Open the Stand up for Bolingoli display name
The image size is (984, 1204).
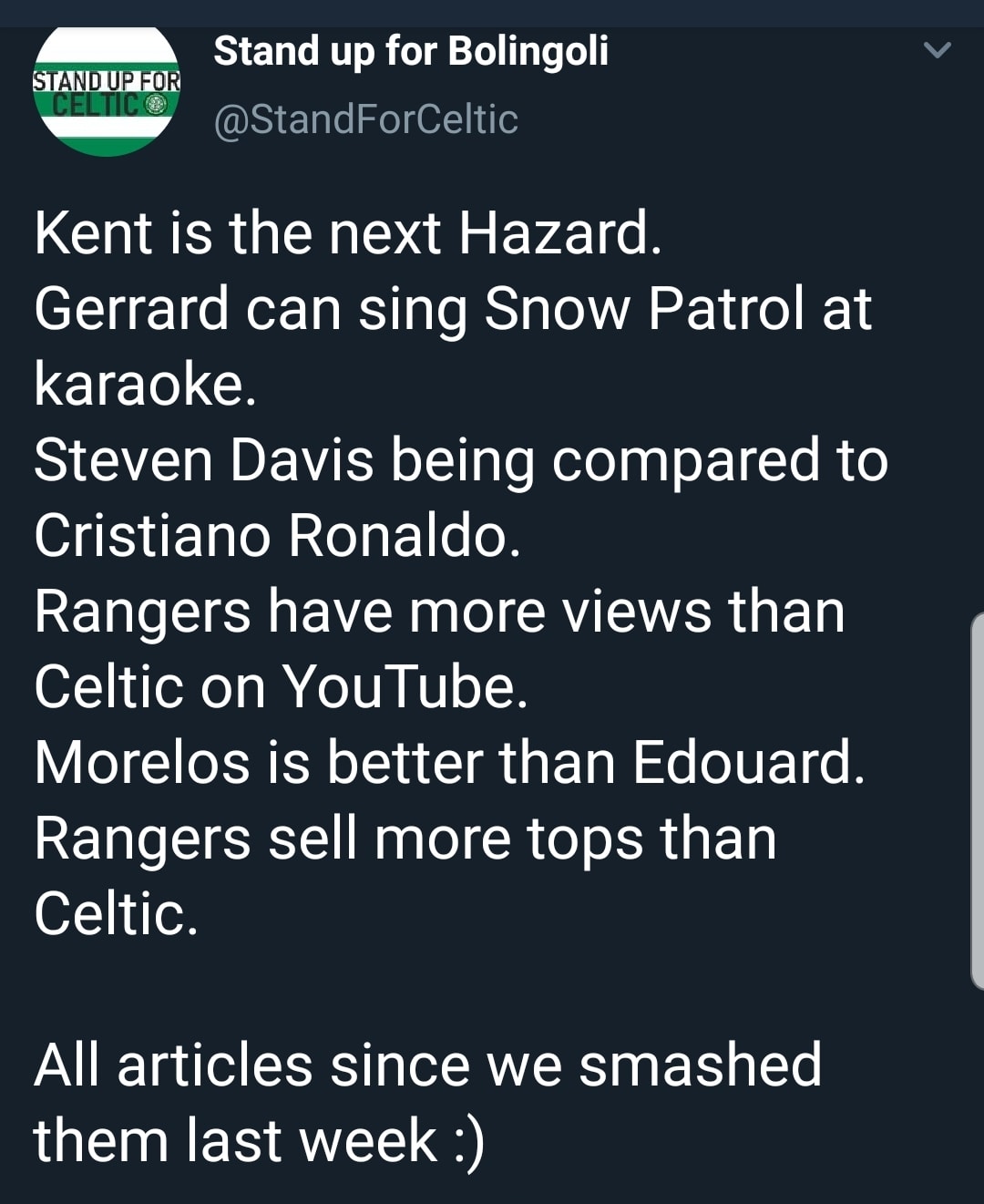coord(410,51)
